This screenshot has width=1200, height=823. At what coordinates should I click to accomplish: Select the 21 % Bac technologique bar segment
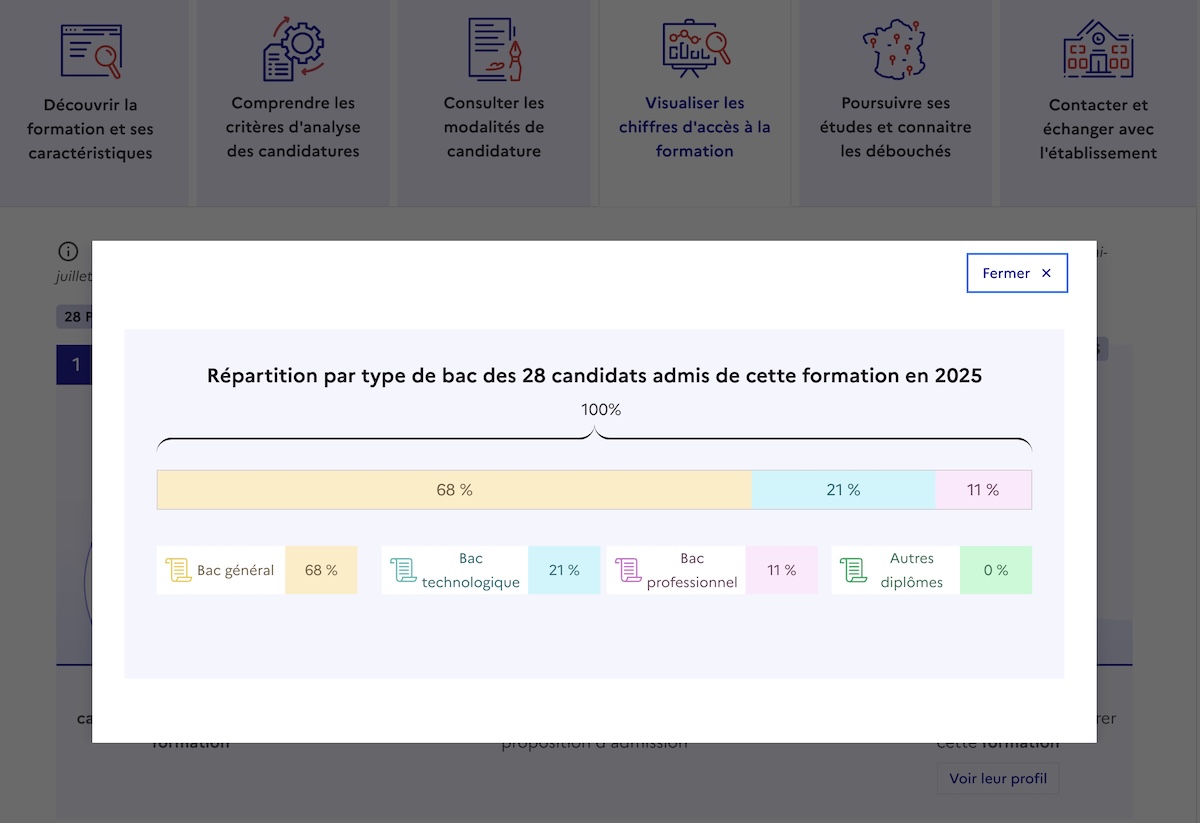coord(843,490)
